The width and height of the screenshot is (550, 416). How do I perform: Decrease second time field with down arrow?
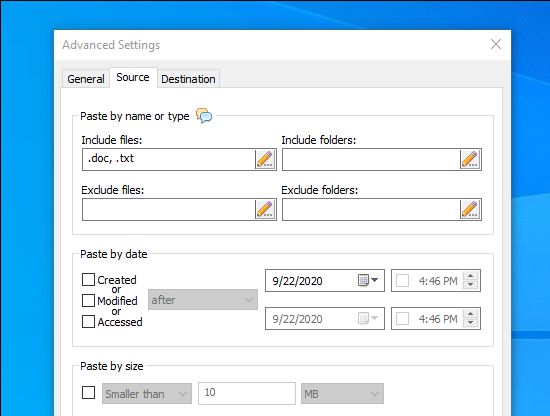pos(471,323)
